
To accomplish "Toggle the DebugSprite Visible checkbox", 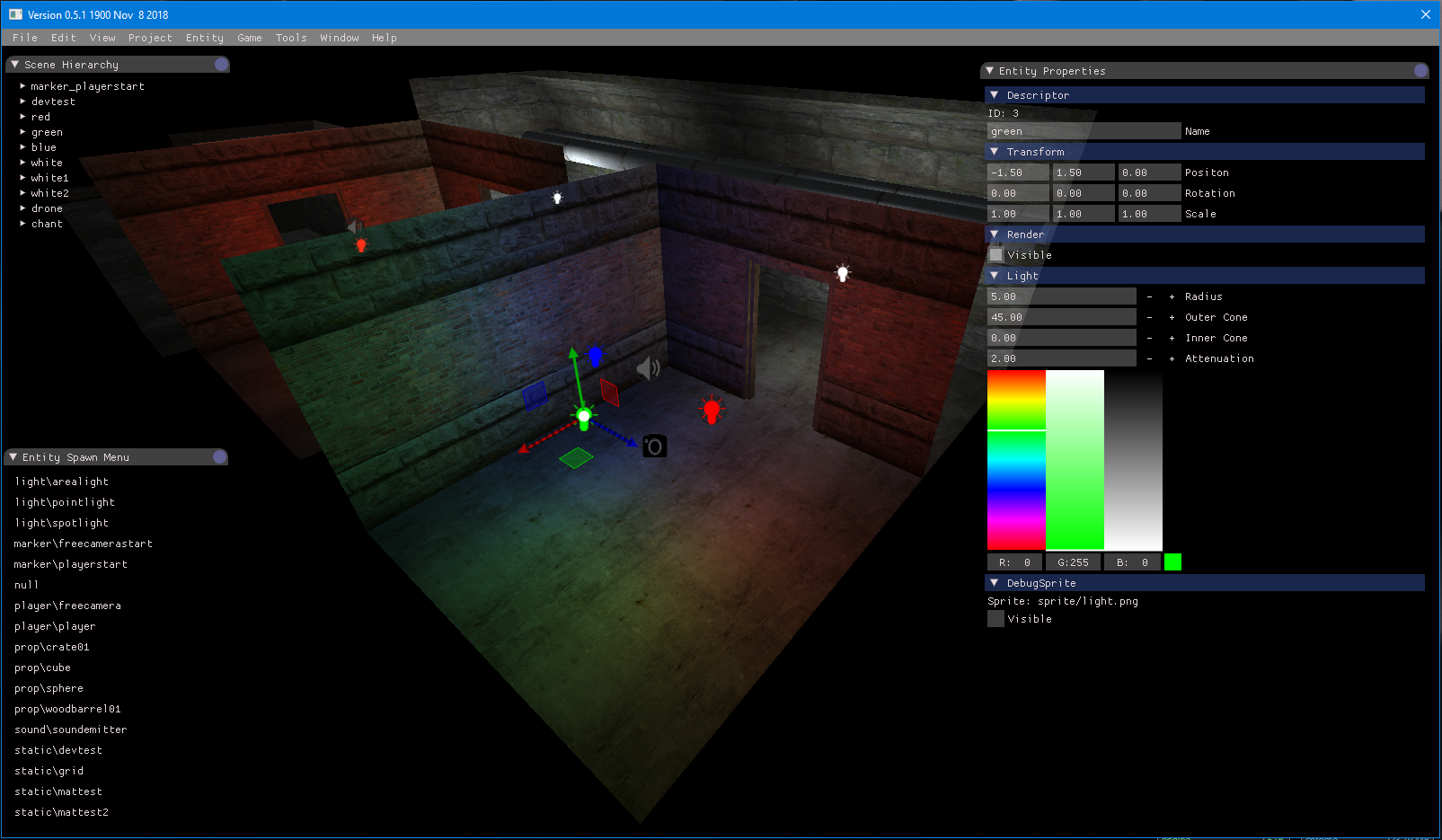I will tap(995, 619).
